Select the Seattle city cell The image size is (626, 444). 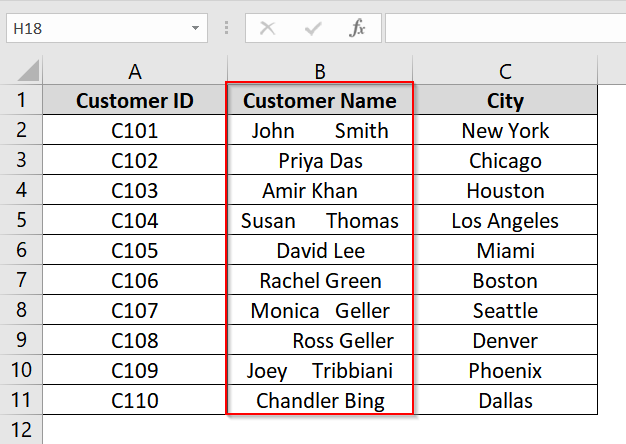tap(505, 309)
